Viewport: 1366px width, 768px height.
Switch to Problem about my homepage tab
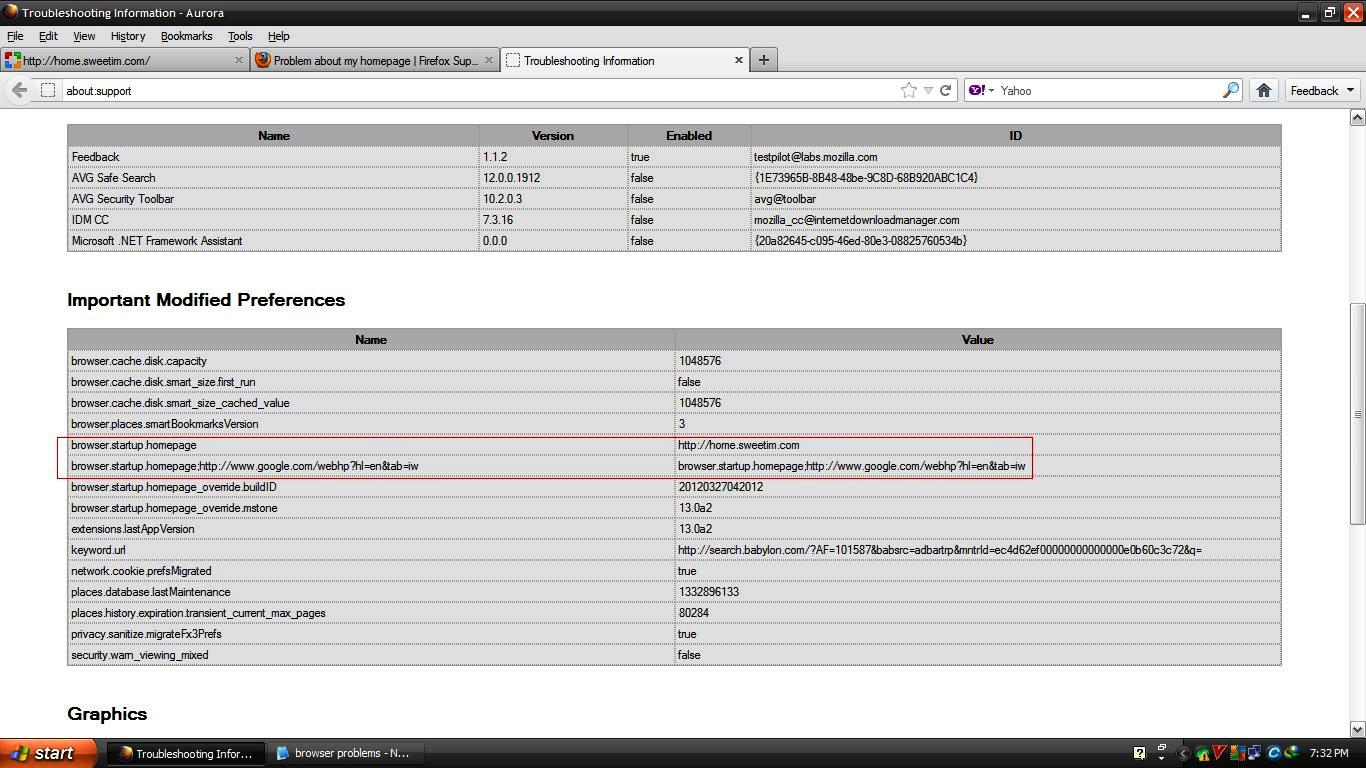pyautogui.click(x=374, y=60)
